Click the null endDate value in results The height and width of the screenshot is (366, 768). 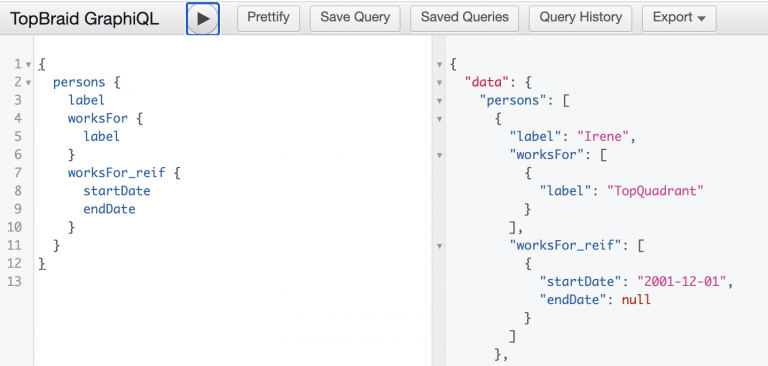[636, 300]
